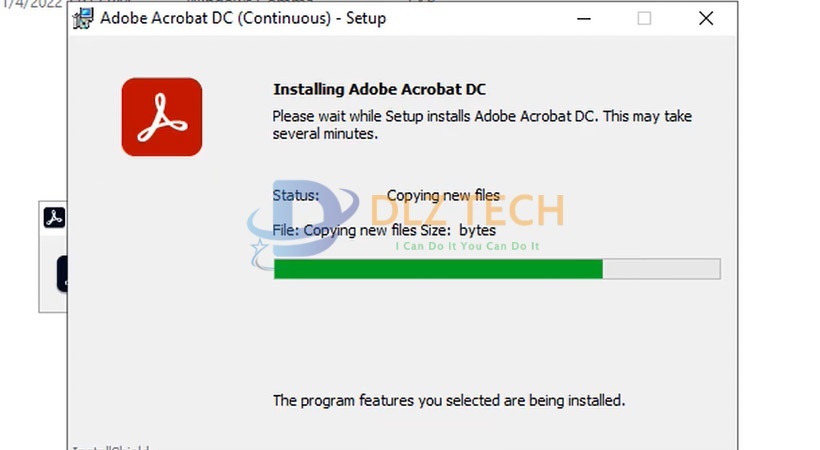820x450 pixels.
Task: Click the 'File: Copying new files Size: bytes' line
Action: [384, 230]
